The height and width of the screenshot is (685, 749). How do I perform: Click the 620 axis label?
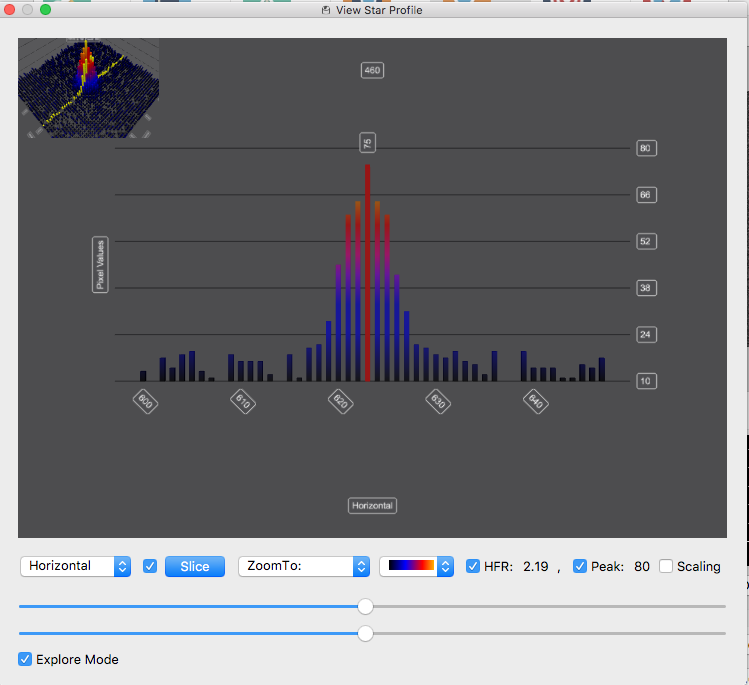coord(341,401)
